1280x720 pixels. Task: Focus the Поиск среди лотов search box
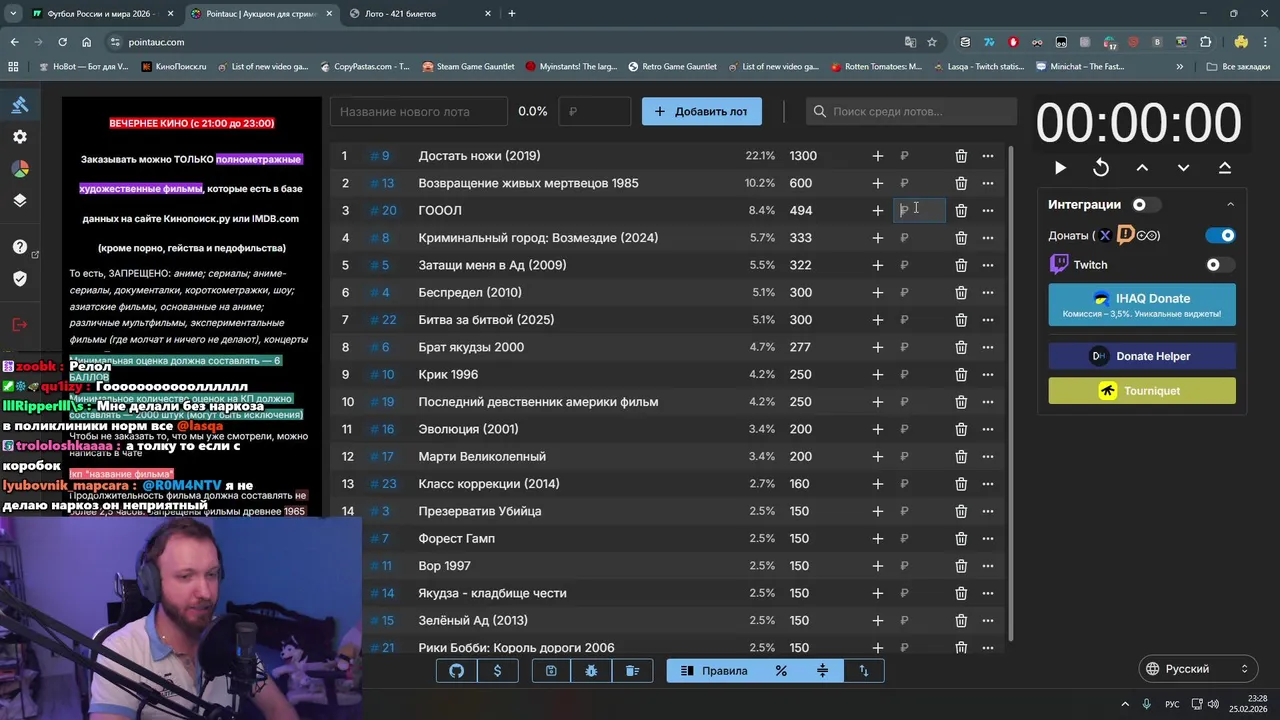click(911, 111)
